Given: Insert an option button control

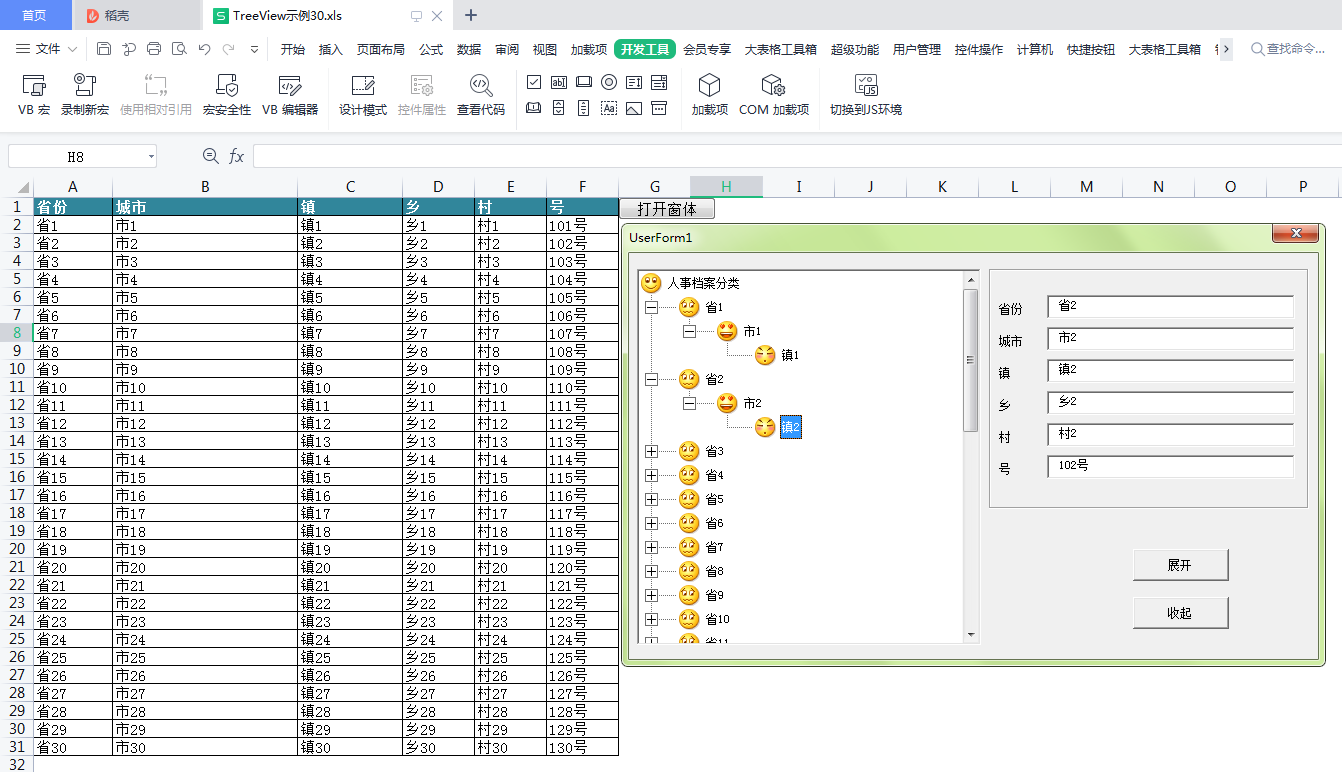Looking at the screenshot, I should point(609,82).
